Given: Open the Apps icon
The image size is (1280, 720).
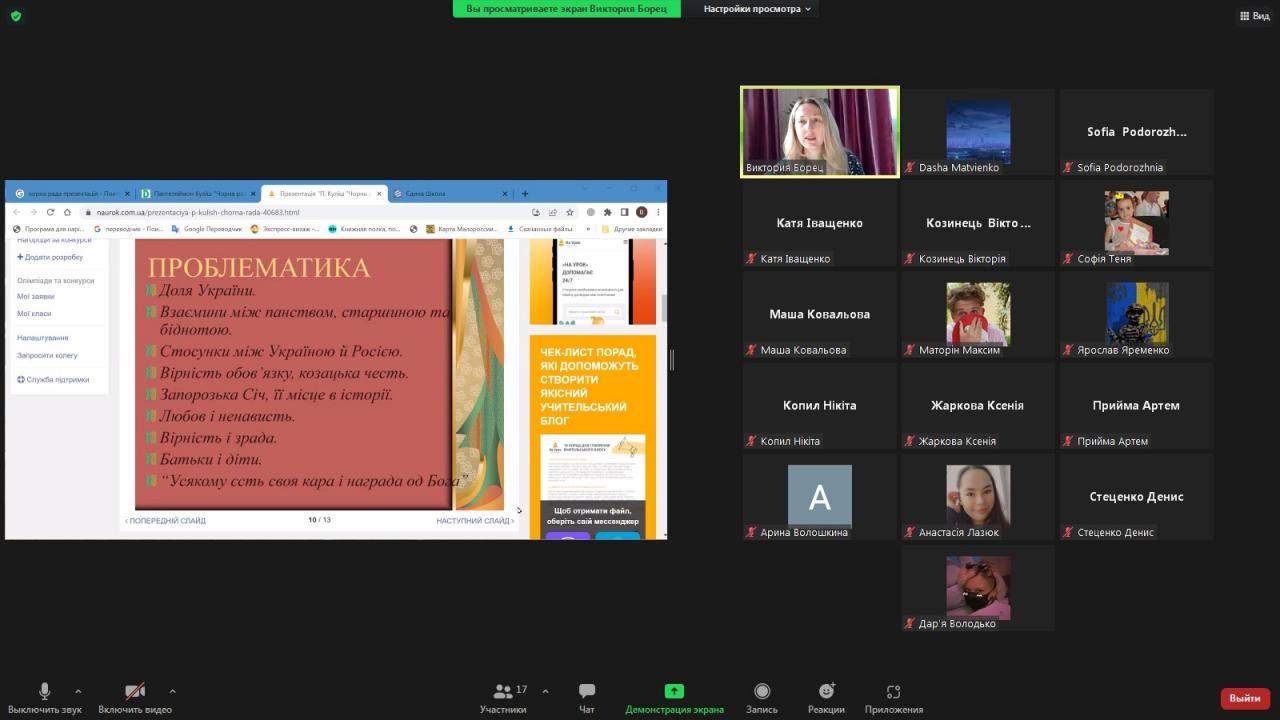Looking at the screenshot, I should 893,691.
